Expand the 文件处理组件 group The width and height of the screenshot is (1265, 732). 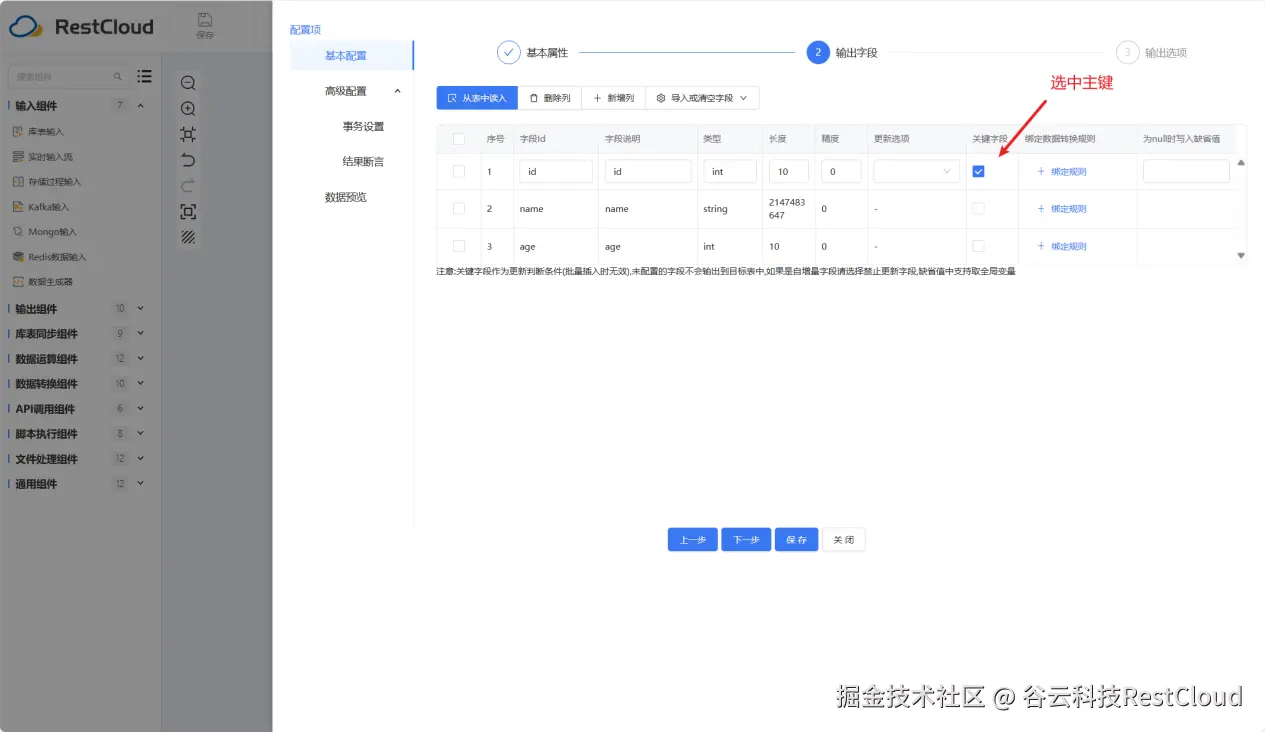tap(141, 458)
